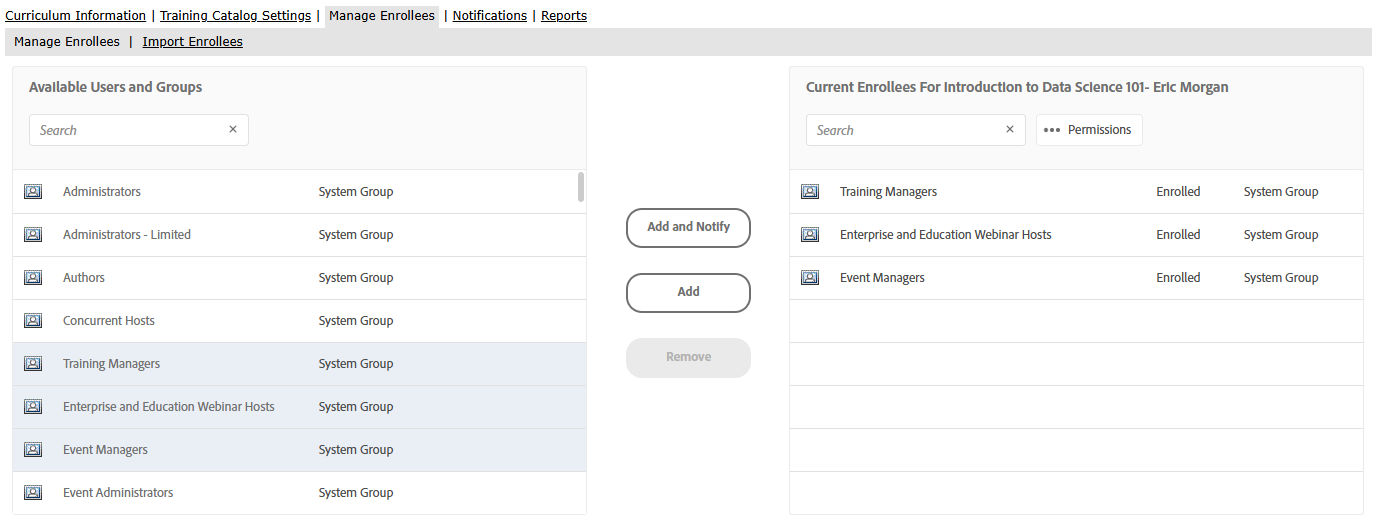Click enrolled Training Managers group icon
This screenshot has height=524, width=1392.
click(x=810, y=192)
